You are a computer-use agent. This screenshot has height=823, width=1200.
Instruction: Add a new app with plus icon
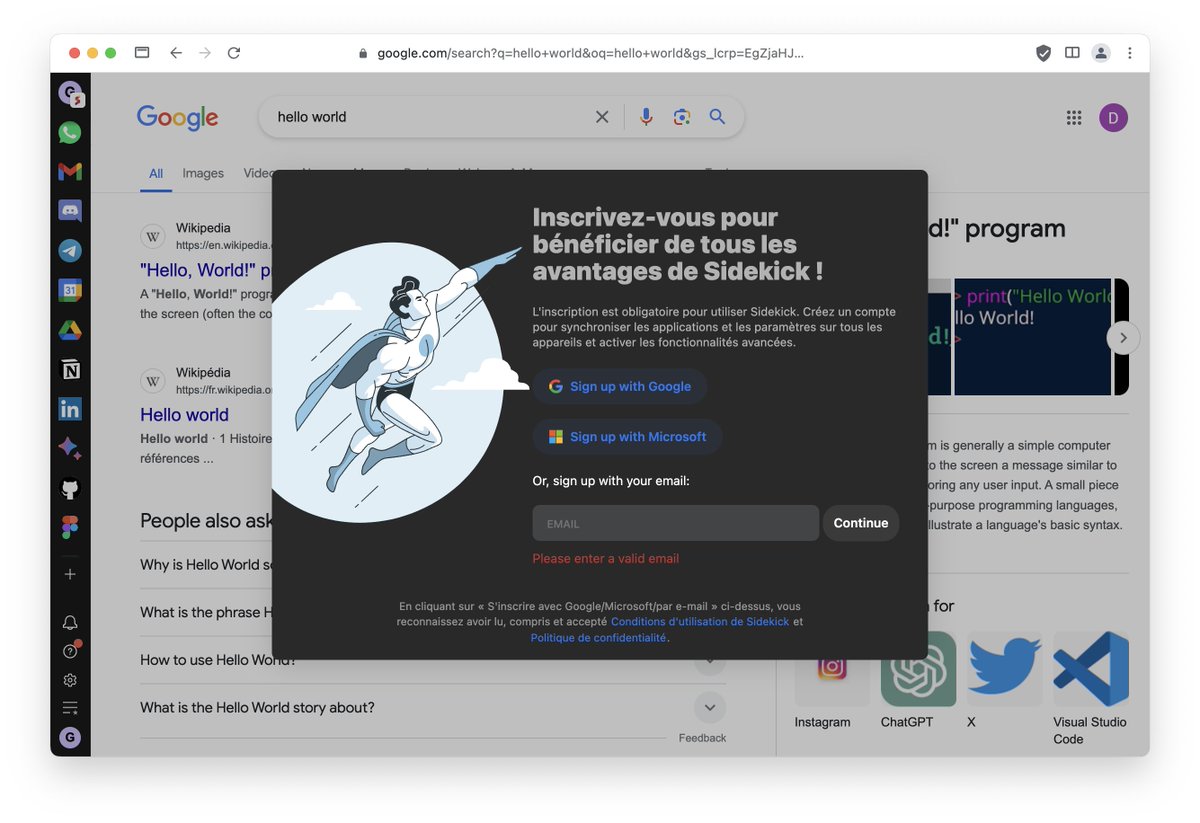pos(69,574)
